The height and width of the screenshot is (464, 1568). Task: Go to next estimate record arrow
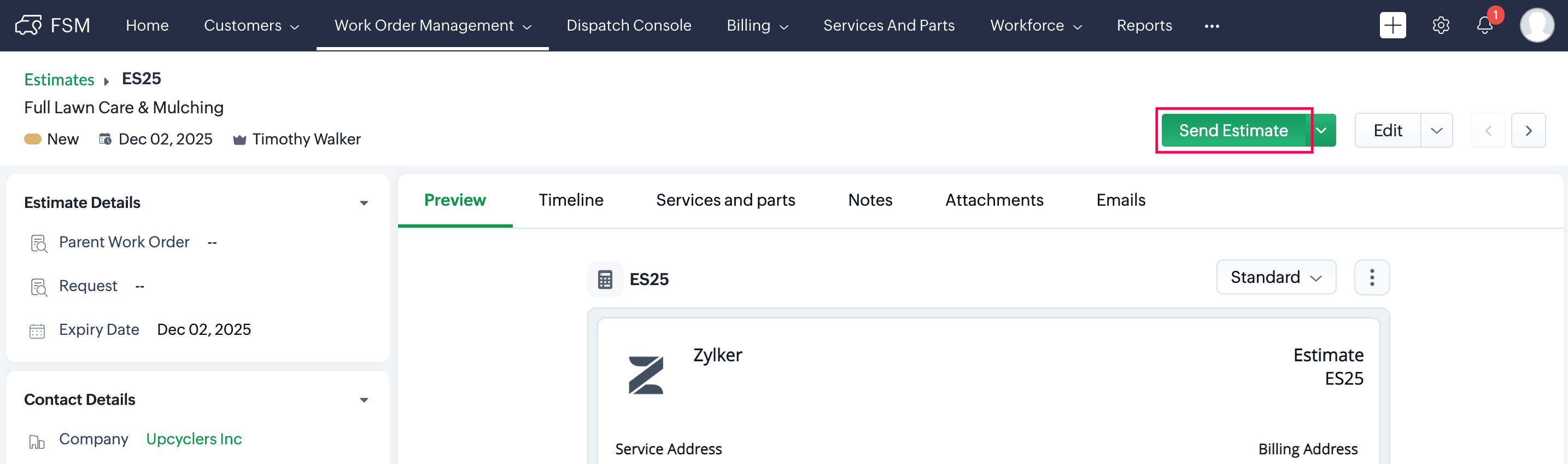coord(1528,130)
